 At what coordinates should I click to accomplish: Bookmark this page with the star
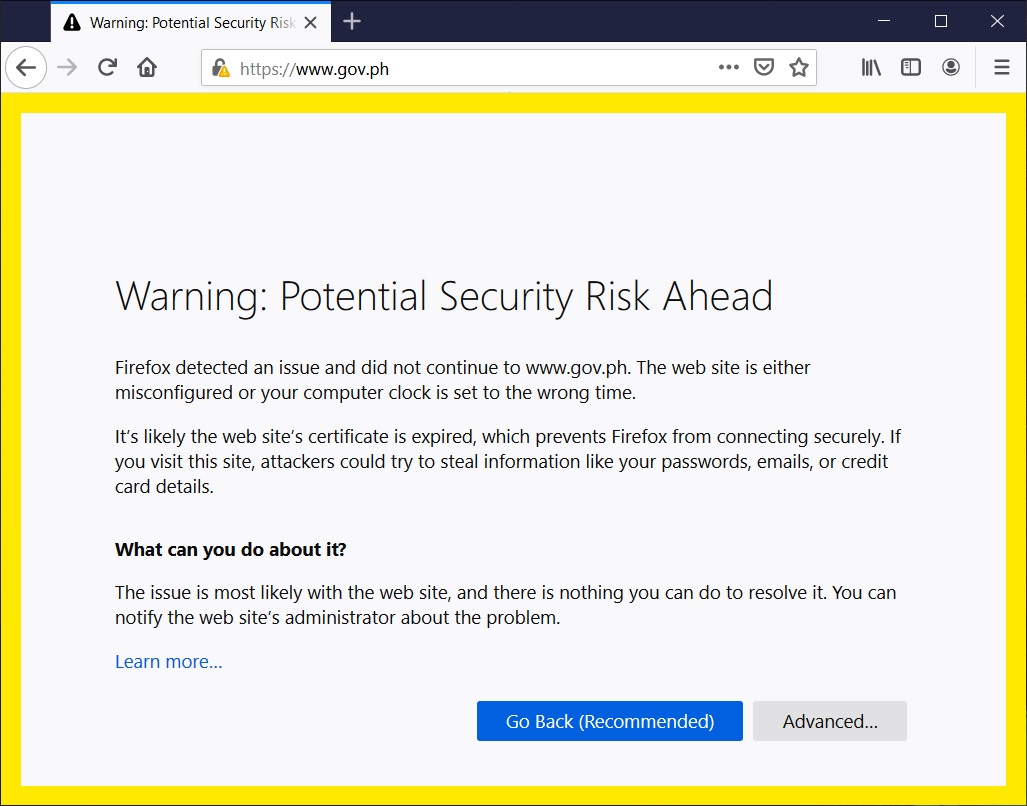[x=798, y=68]
